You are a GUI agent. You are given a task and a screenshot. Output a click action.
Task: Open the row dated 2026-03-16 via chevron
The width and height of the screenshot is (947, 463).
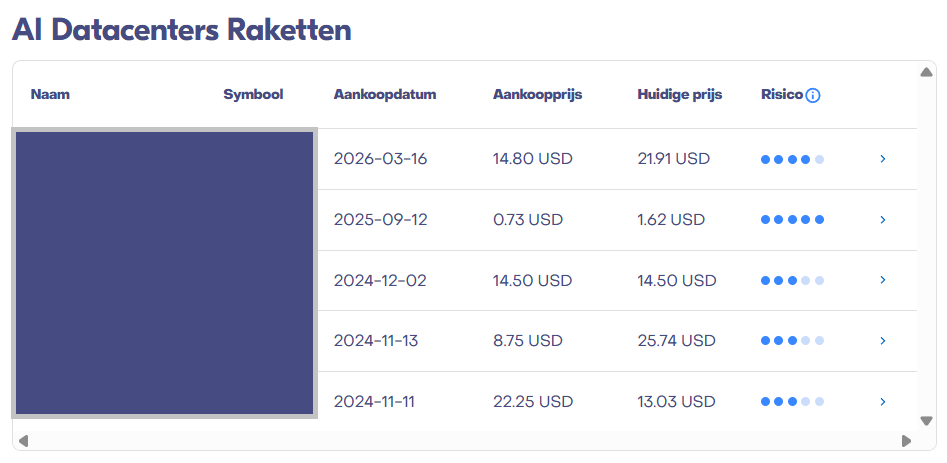pos(883,159)
